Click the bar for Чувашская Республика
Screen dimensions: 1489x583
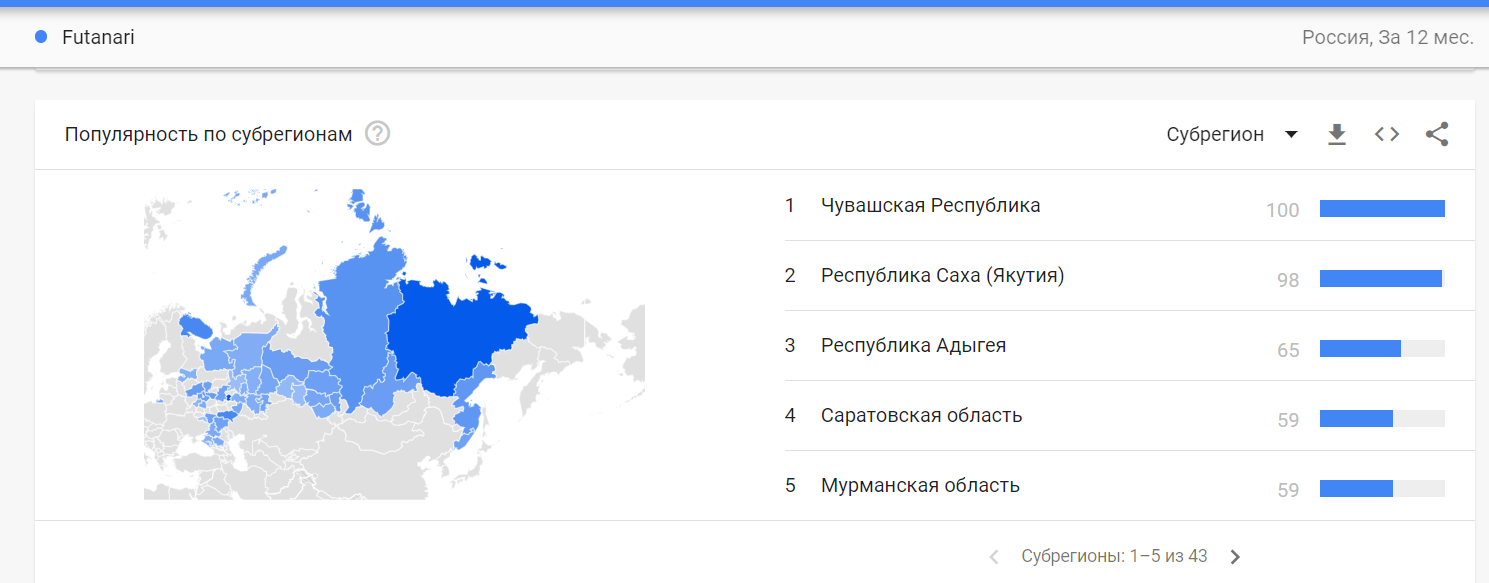coord(1382,208)
